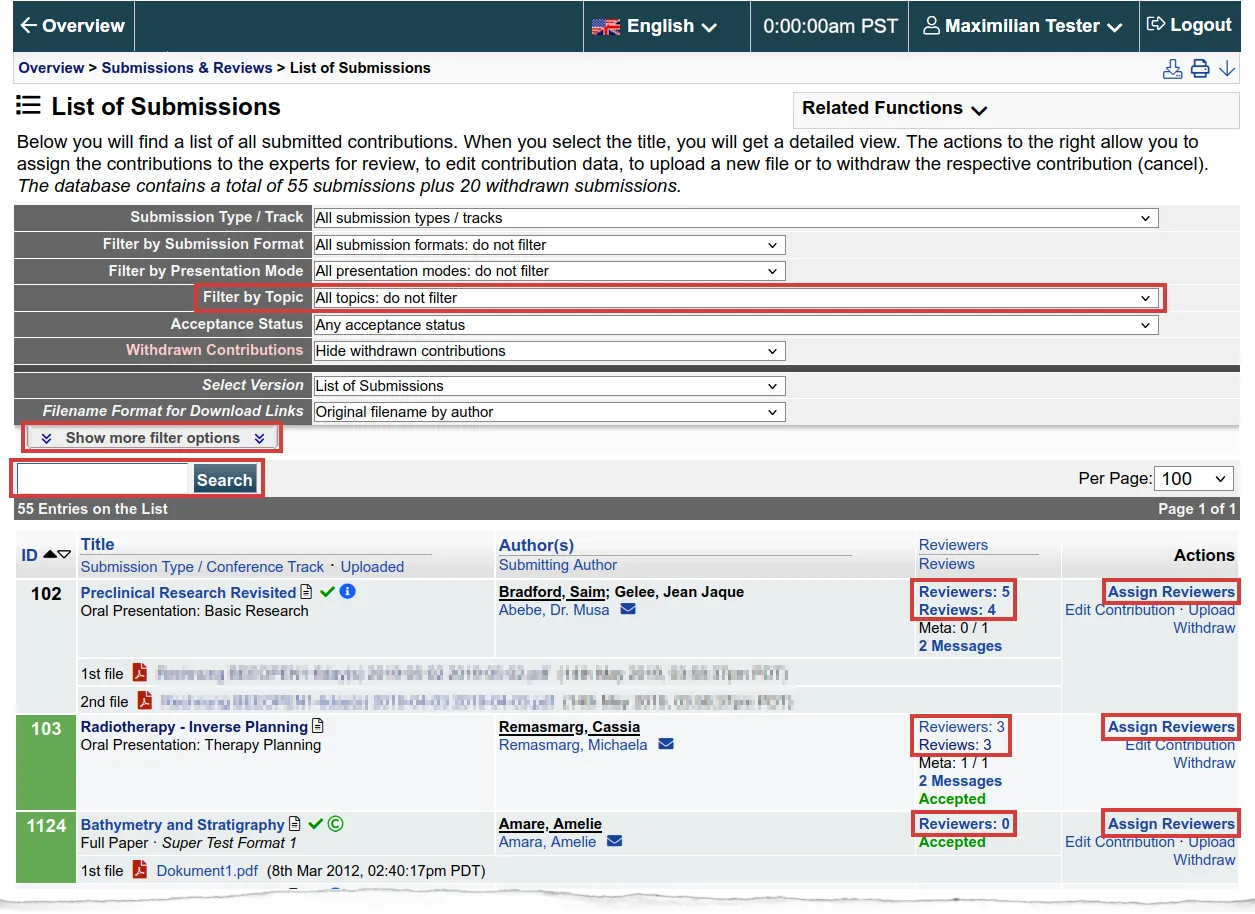The image size is (1255, 914).
Task: Click mail icon next to Remasmarg, Michaela
Action: click(666, 745)
